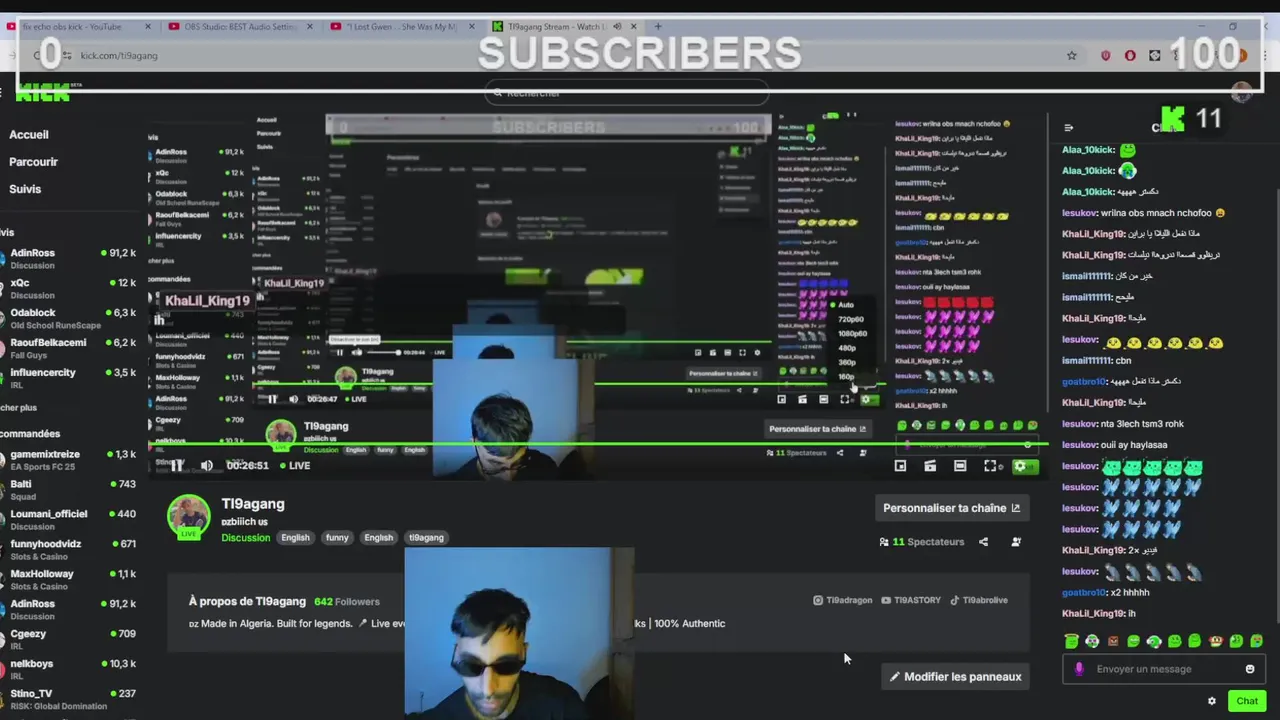Open Parcourir in the sidebar

point(34,162)
